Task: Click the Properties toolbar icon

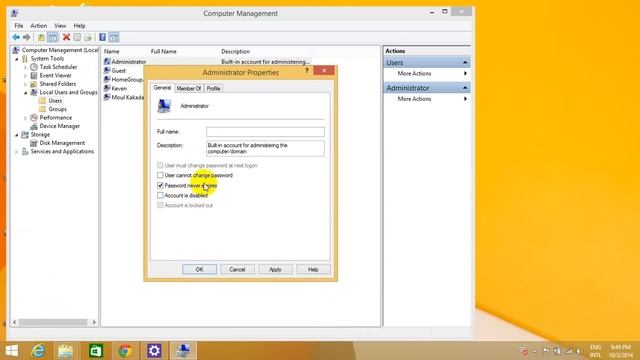Action: tap(77, 38)
